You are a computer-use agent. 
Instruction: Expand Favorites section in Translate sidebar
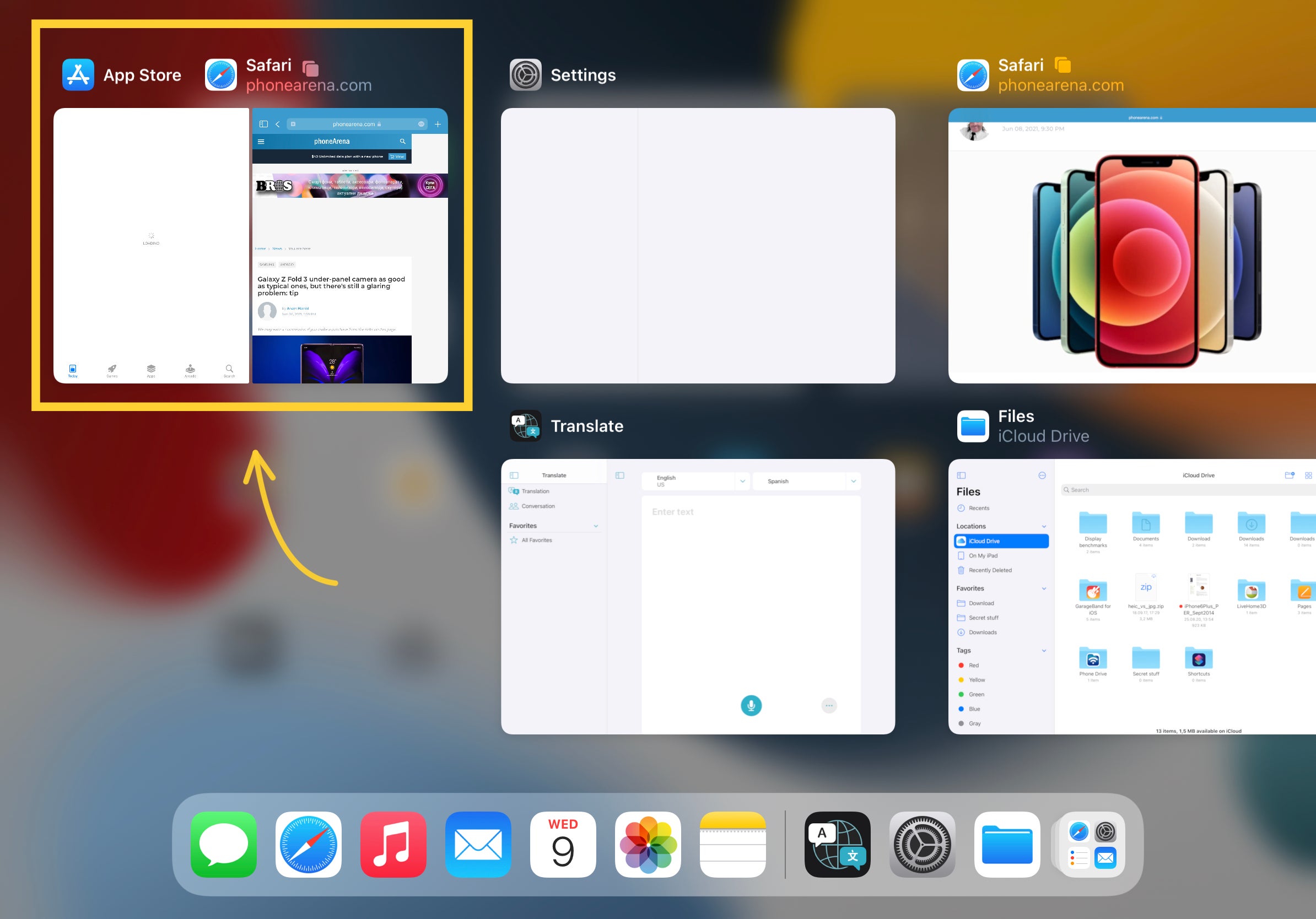pos(596,525)
